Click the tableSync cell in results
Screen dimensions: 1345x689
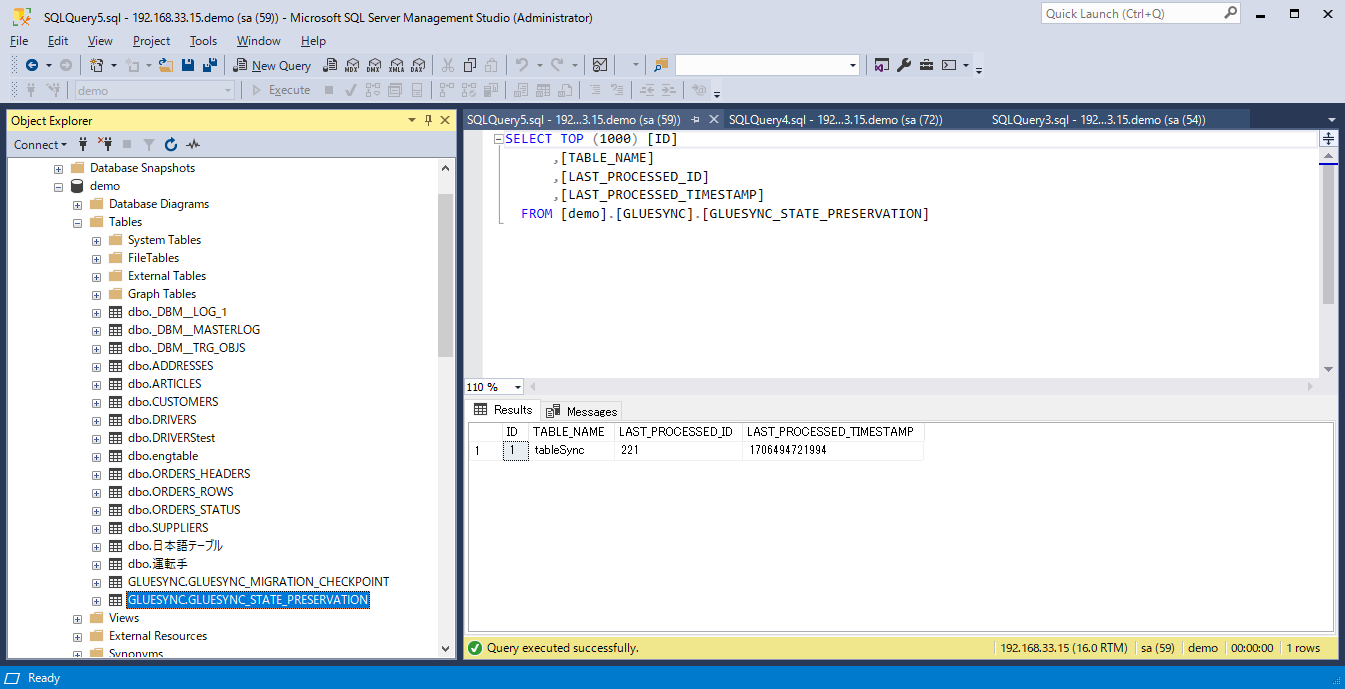(x=571, y=451)
